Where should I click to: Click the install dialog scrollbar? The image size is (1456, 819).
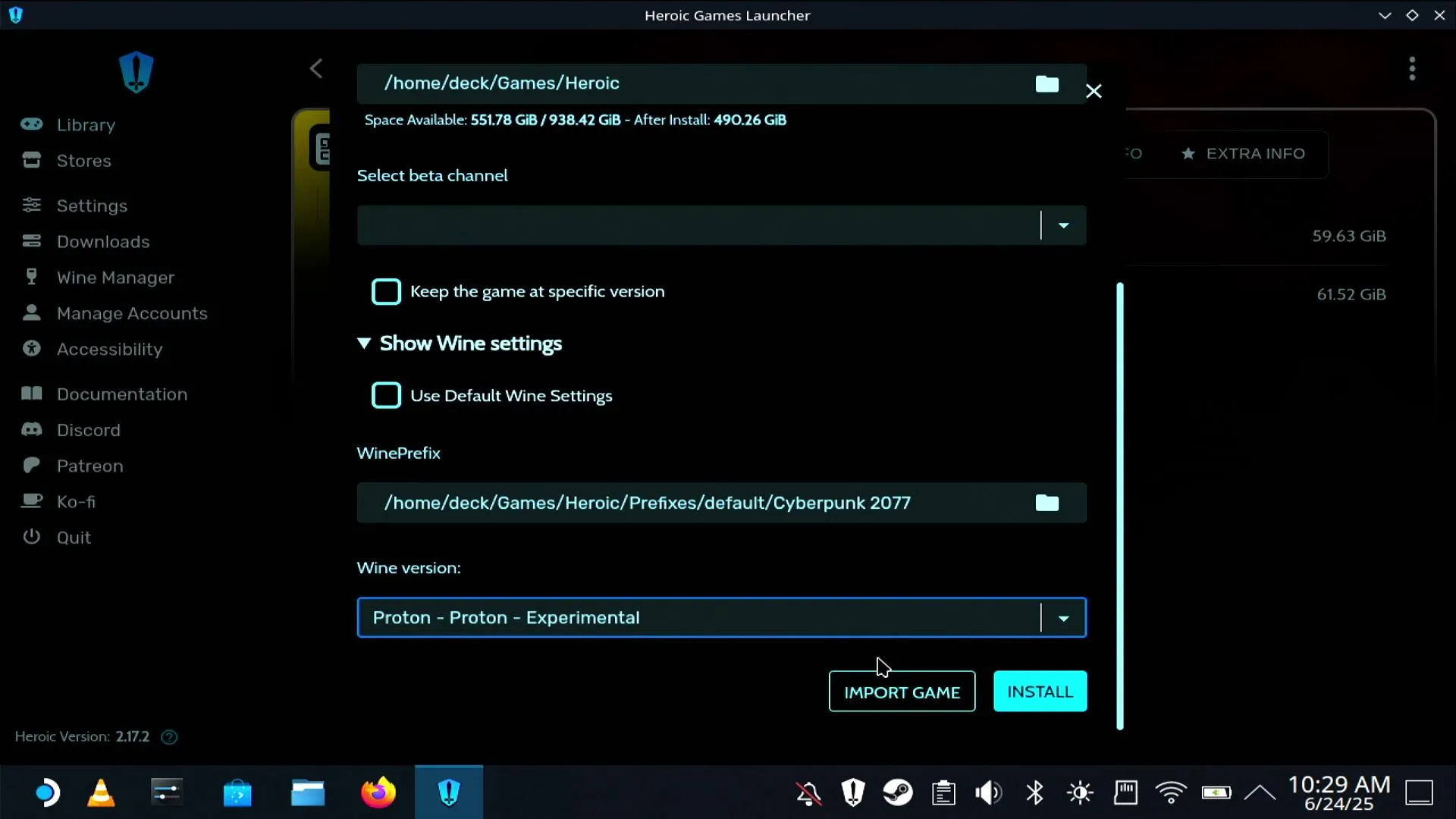pos(1120,506)
